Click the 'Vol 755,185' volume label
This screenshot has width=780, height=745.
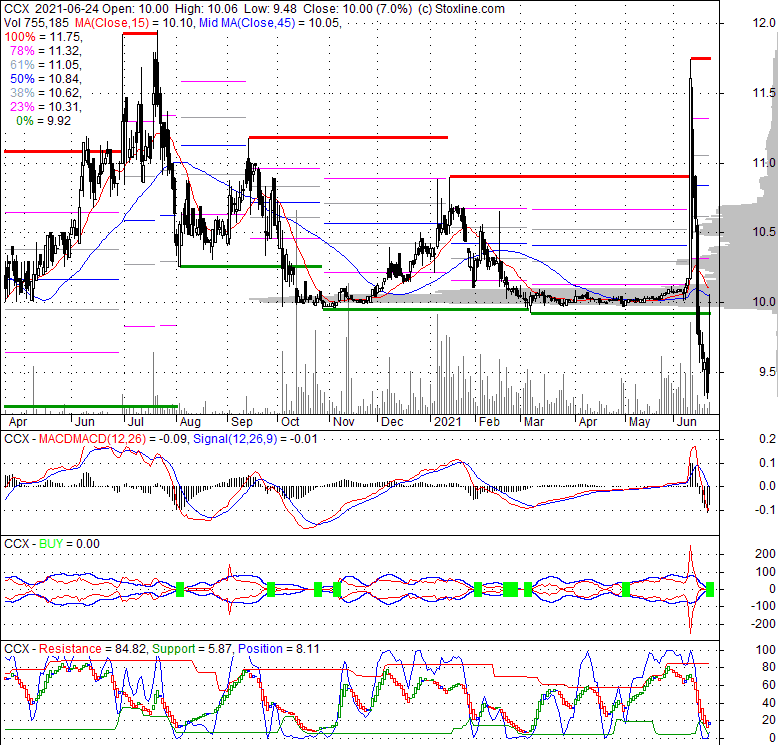(37, 23)
